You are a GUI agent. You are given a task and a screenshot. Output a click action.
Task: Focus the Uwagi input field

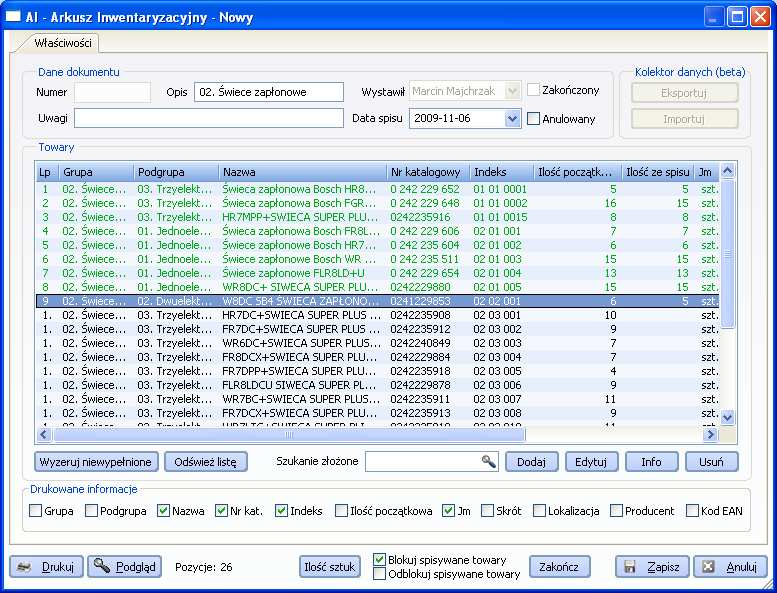[209, 118]
